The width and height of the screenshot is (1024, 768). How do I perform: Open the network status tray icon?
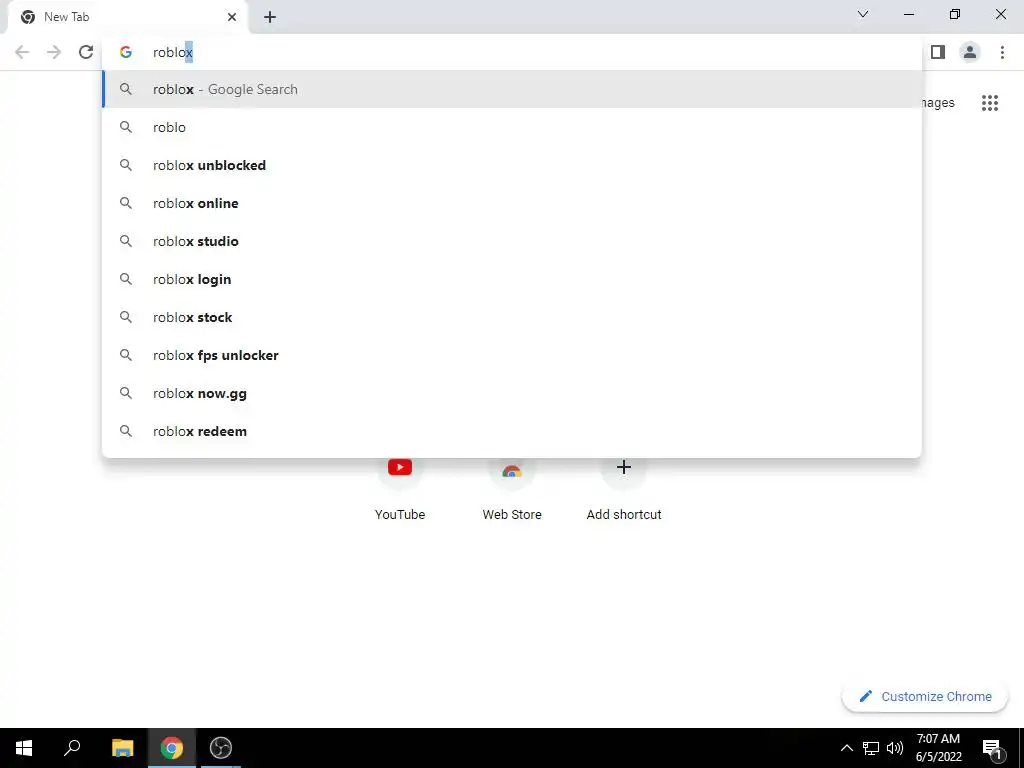point(871,748)
